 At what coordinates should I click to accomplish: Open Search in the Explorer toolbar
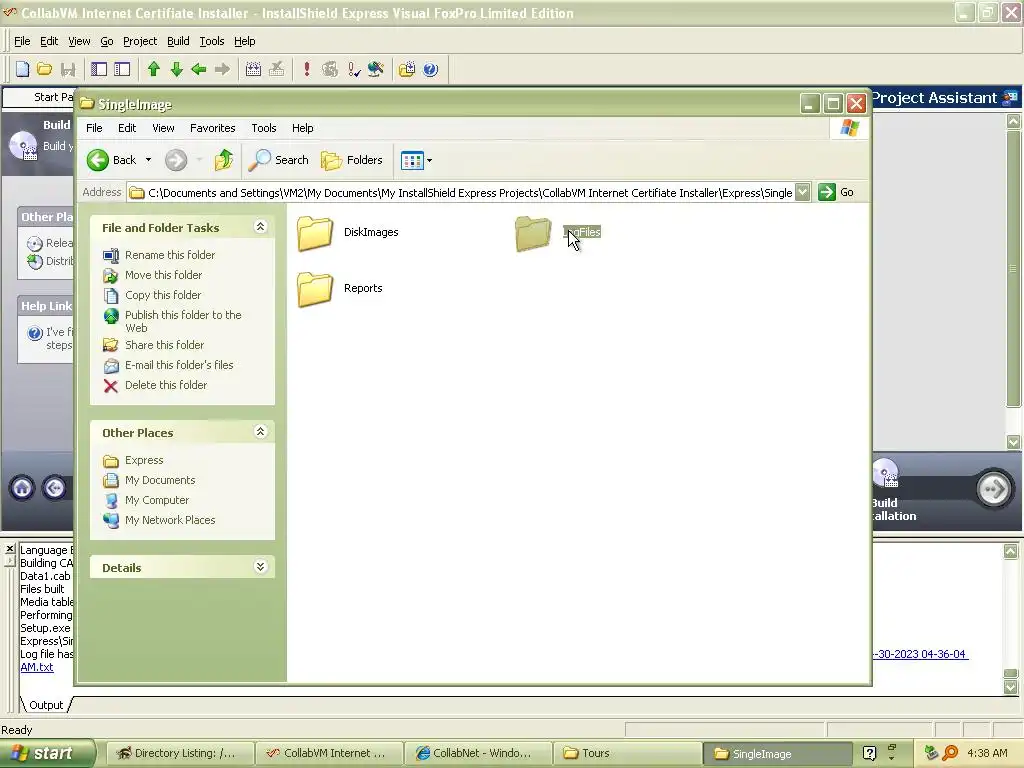click(x=279, y=160)
